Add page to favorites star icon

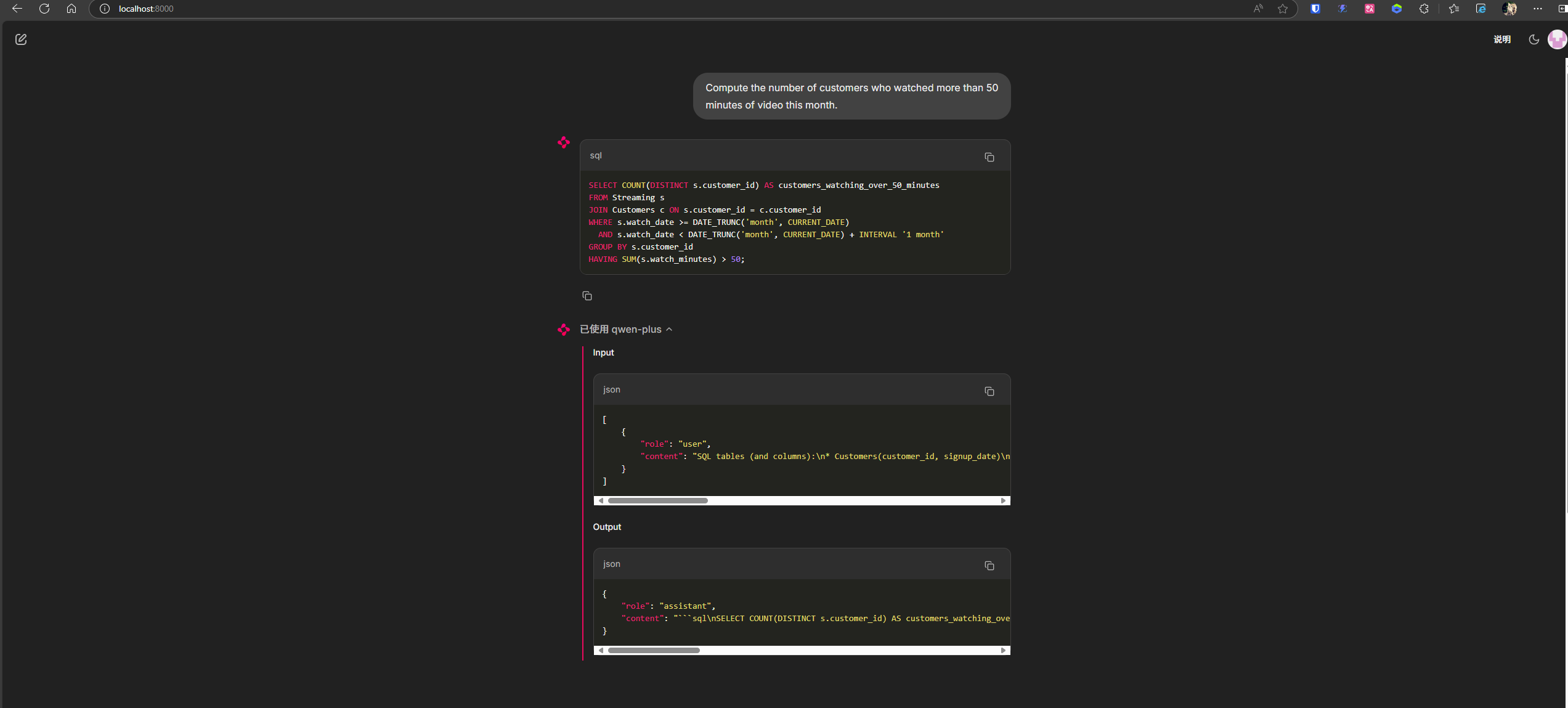coord(1283,9)
